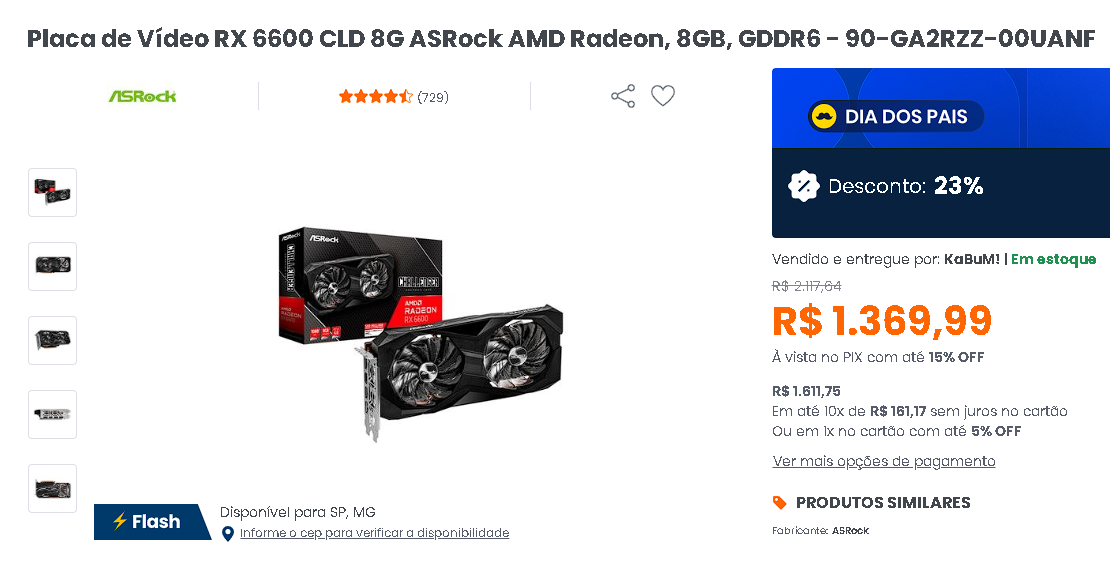Add product to favorites with heart icon
Image resolution: width=1110 pixels, height=563 pixels.
(x=663, y=96)
